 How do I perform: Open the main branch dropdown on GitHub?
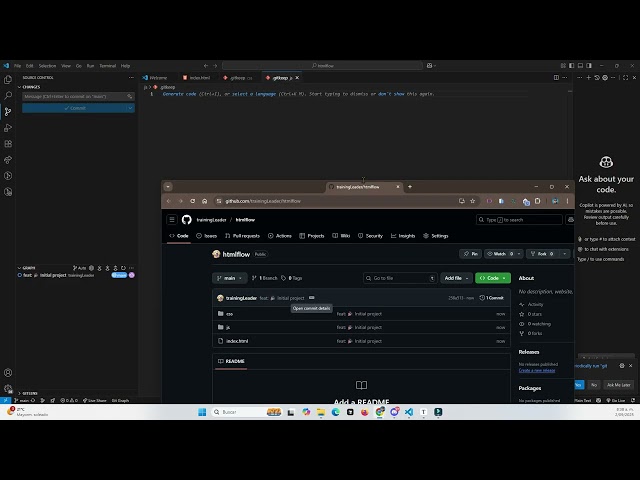[229, 278]
